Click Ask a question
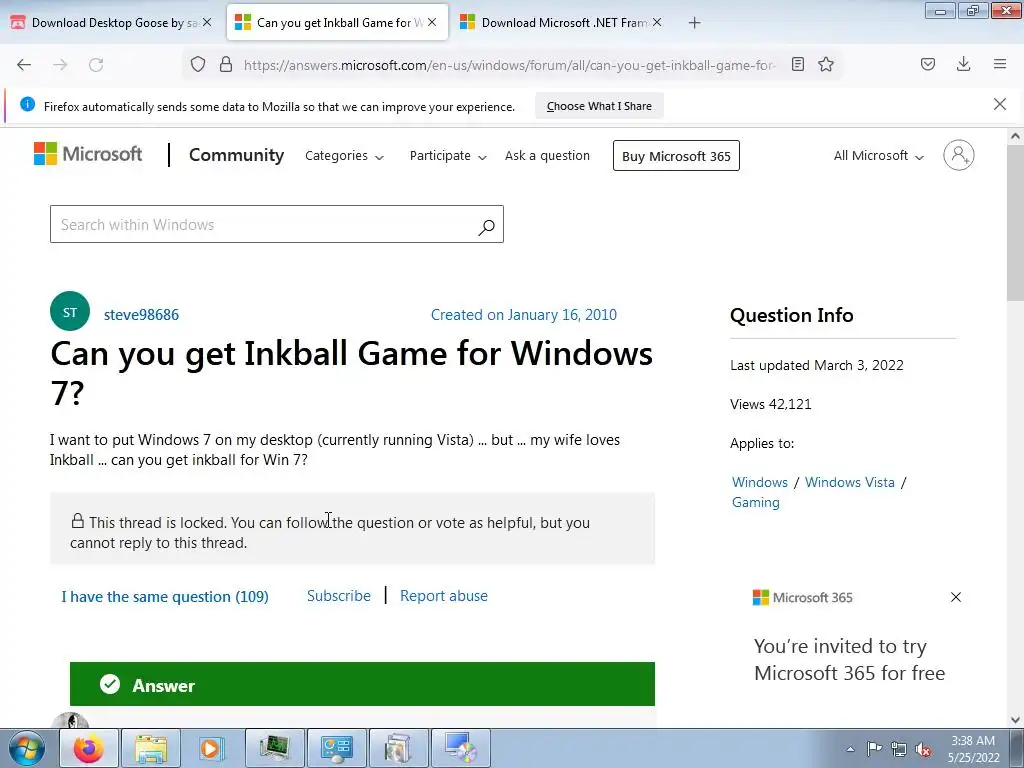1024x768 pixels. pyautogui.click(x=547, y=155)
